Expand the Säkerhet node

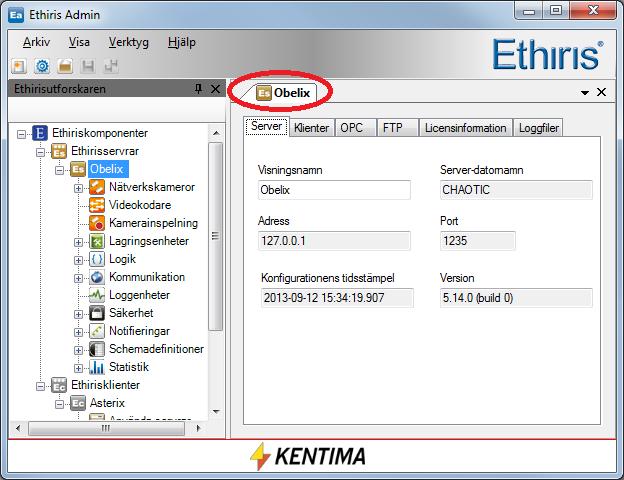(x=78, y=314)
